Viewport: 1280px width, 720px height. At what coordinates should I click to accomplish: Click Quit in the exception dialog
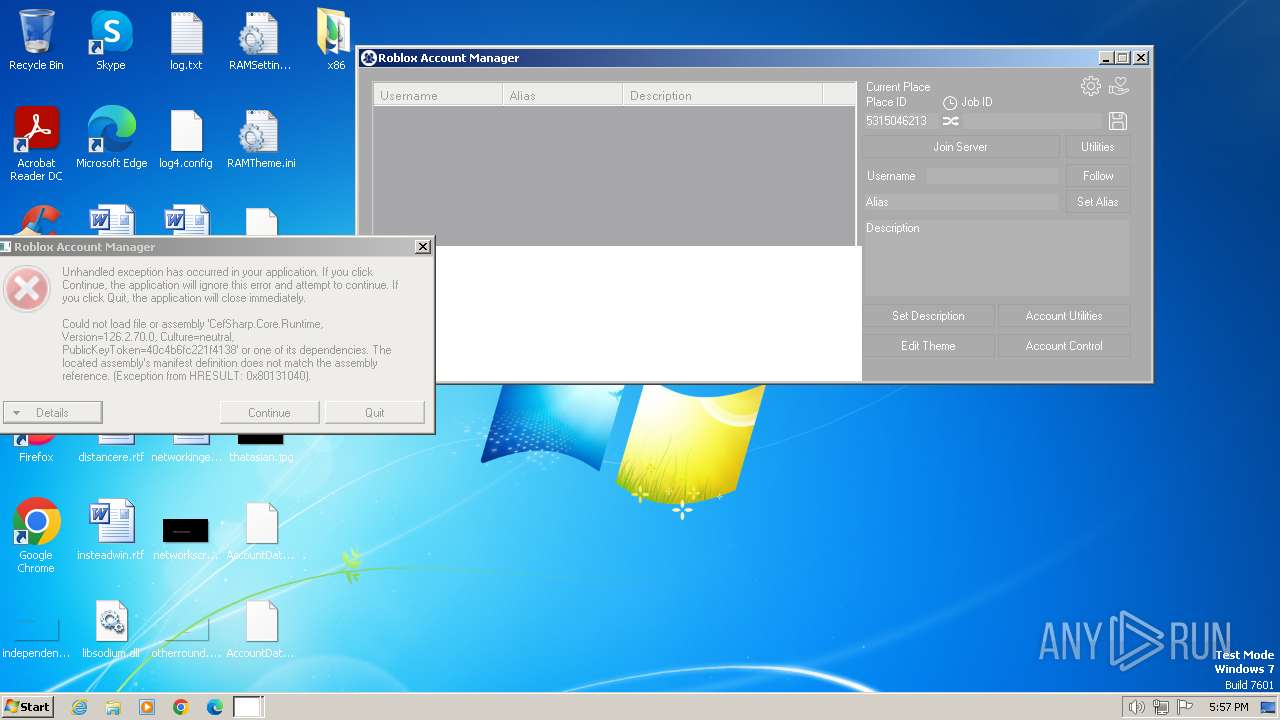[x=375, y=412]
